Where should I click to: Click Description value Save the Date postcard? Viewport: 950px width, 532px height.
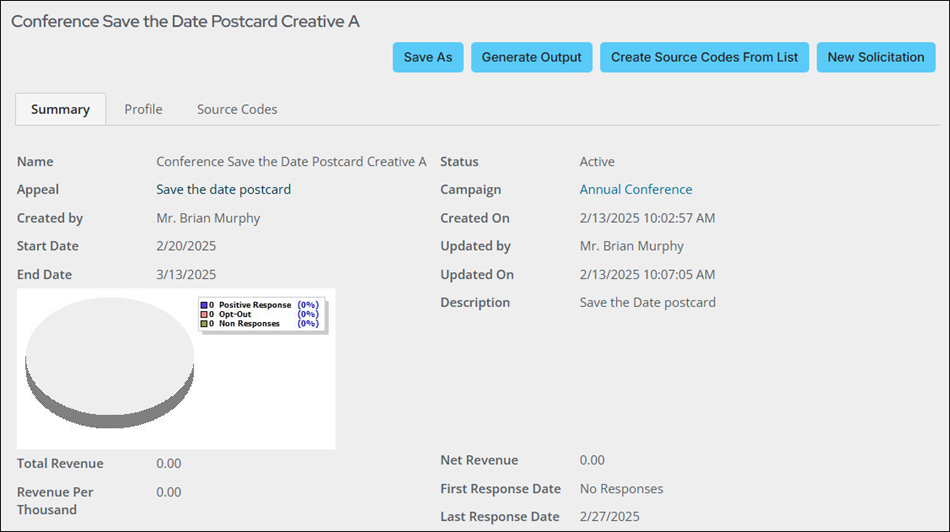point(647,302)
